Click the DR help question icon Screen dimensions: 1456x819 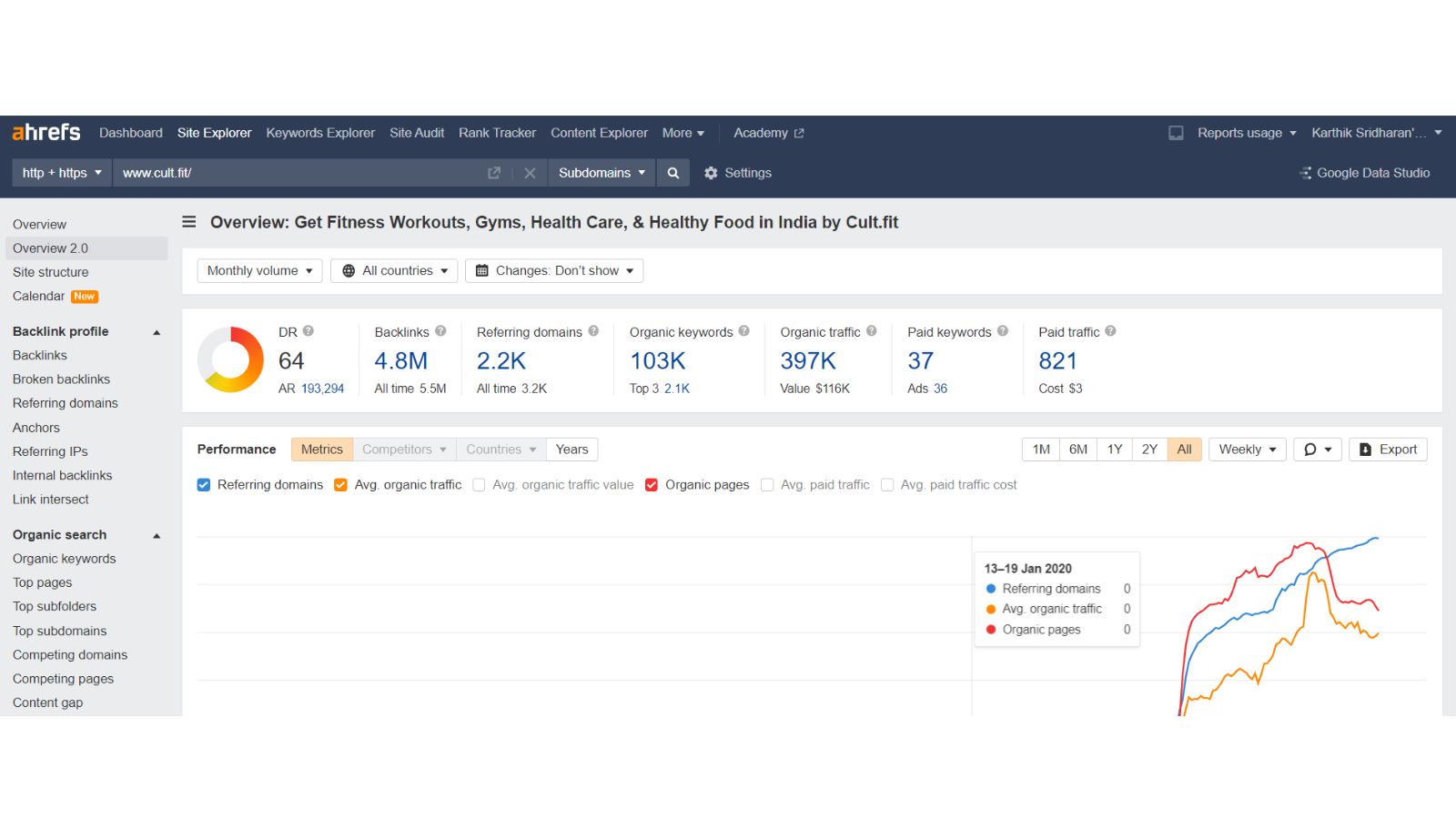pos(308,331)
